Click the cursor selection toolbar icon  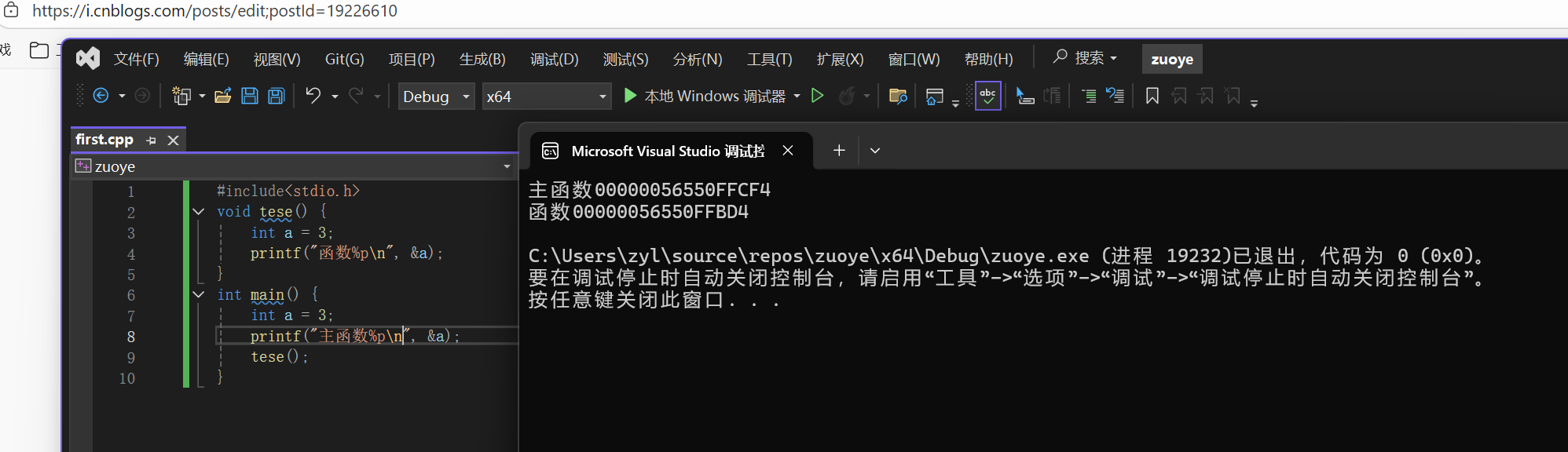click(1024, 96)
